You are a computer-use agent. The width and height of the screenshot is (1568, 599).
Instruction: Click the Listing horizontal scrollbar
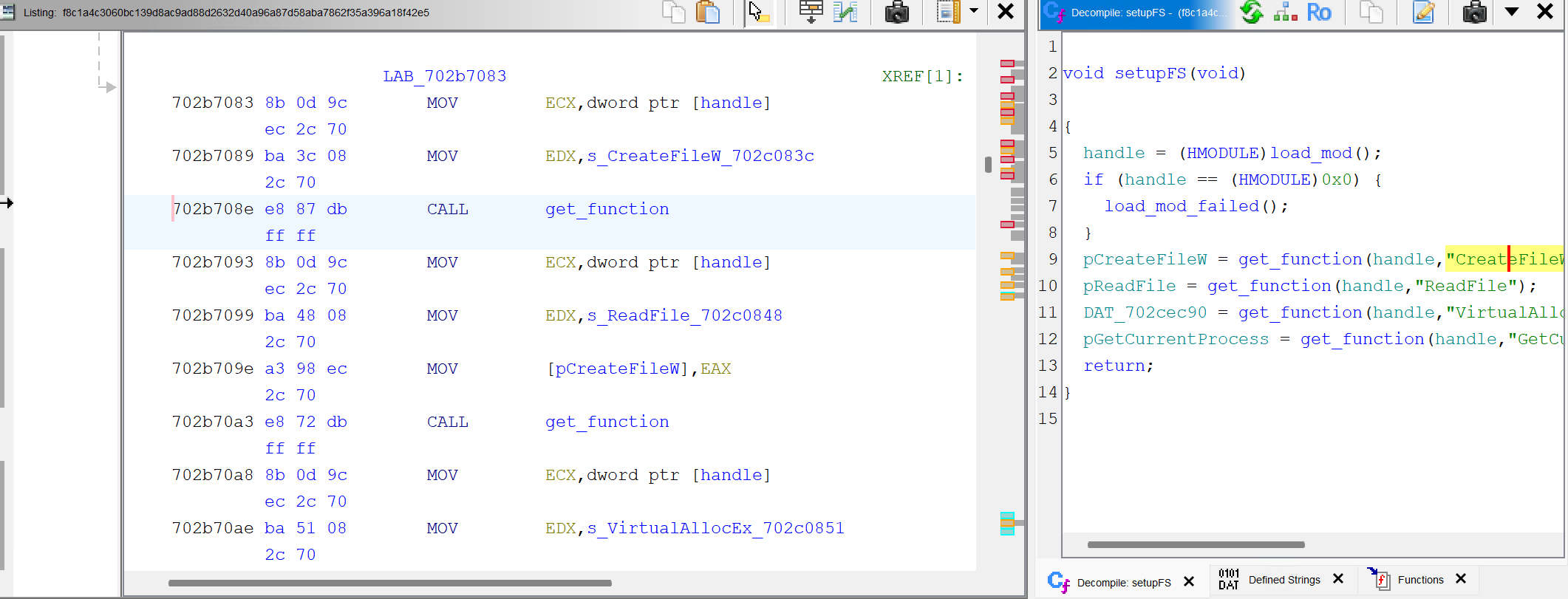pos(389,583)
